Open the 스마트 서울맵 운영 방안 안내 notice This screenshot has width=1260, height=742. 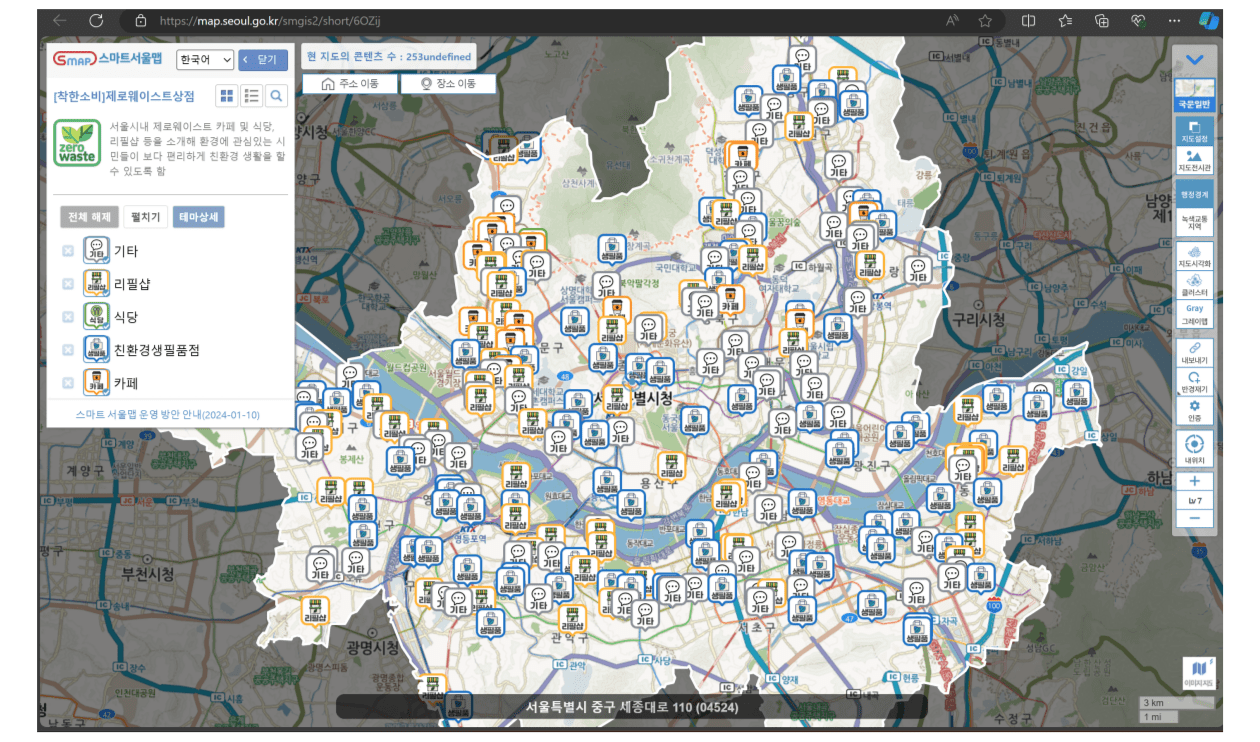(x=168, y=414)
